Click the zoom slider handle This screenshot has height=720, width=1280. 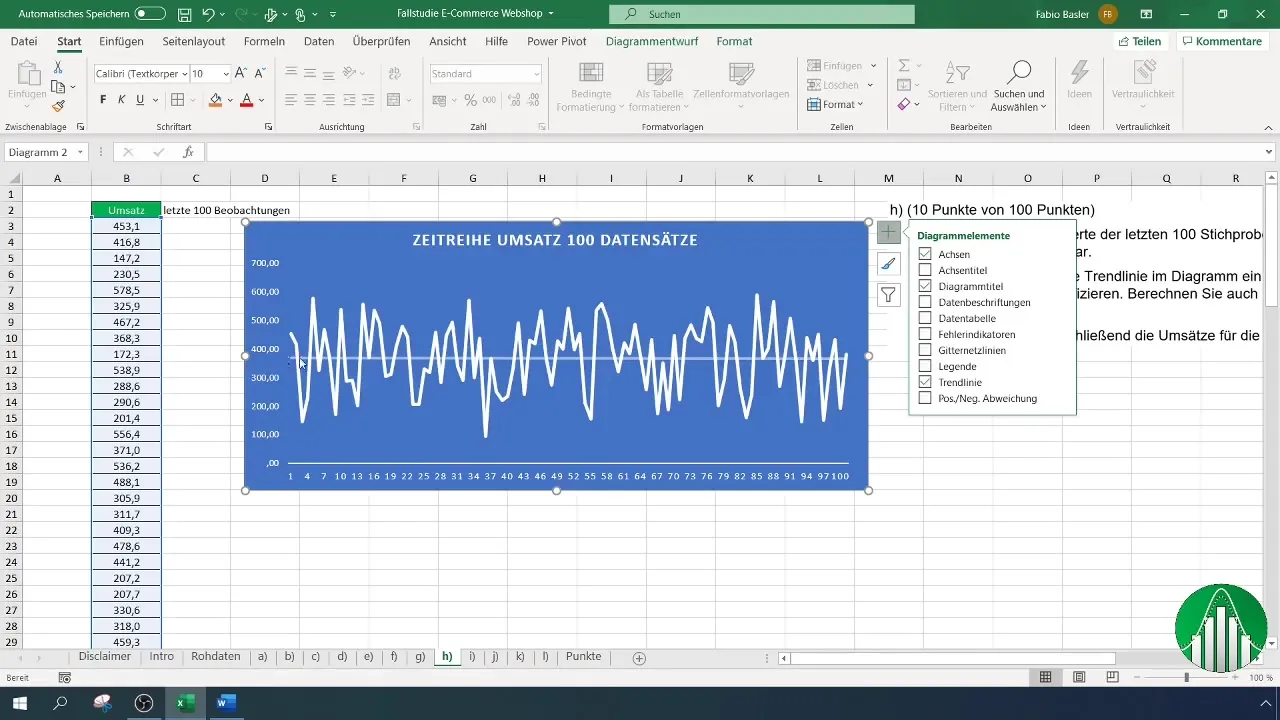point(1187,677)
